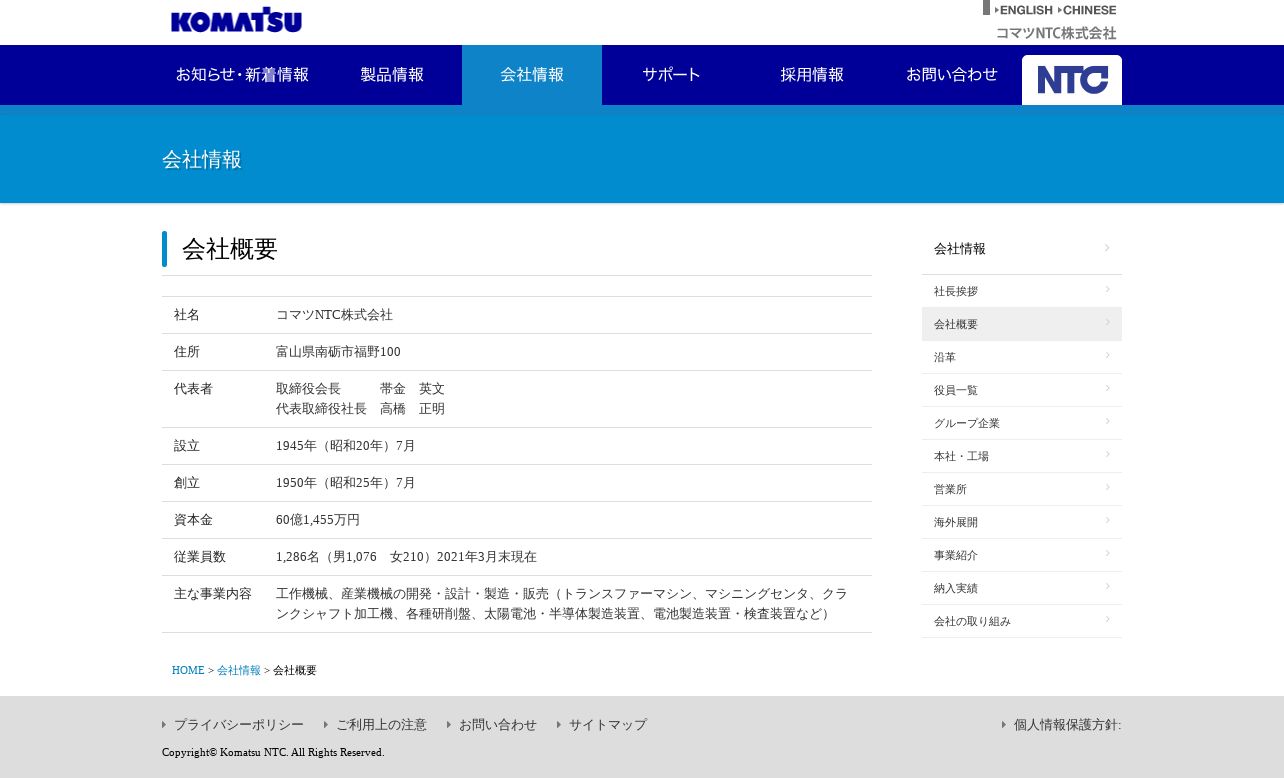Click the KOMATSU logo
The height and width of the screenshot is (778, 1284).
pyautogui.click(x=236, y=20)
